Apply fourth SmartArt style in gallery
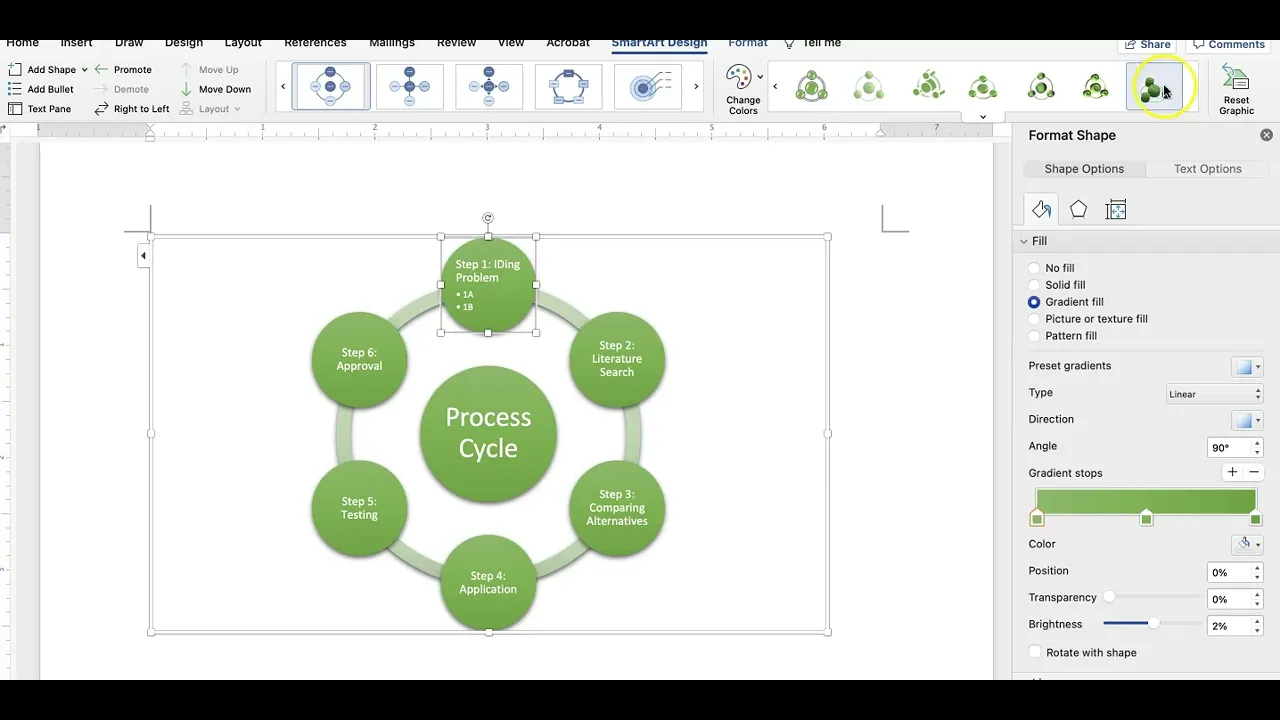Viewport: 1280px width, 720px height. [983, 87]
